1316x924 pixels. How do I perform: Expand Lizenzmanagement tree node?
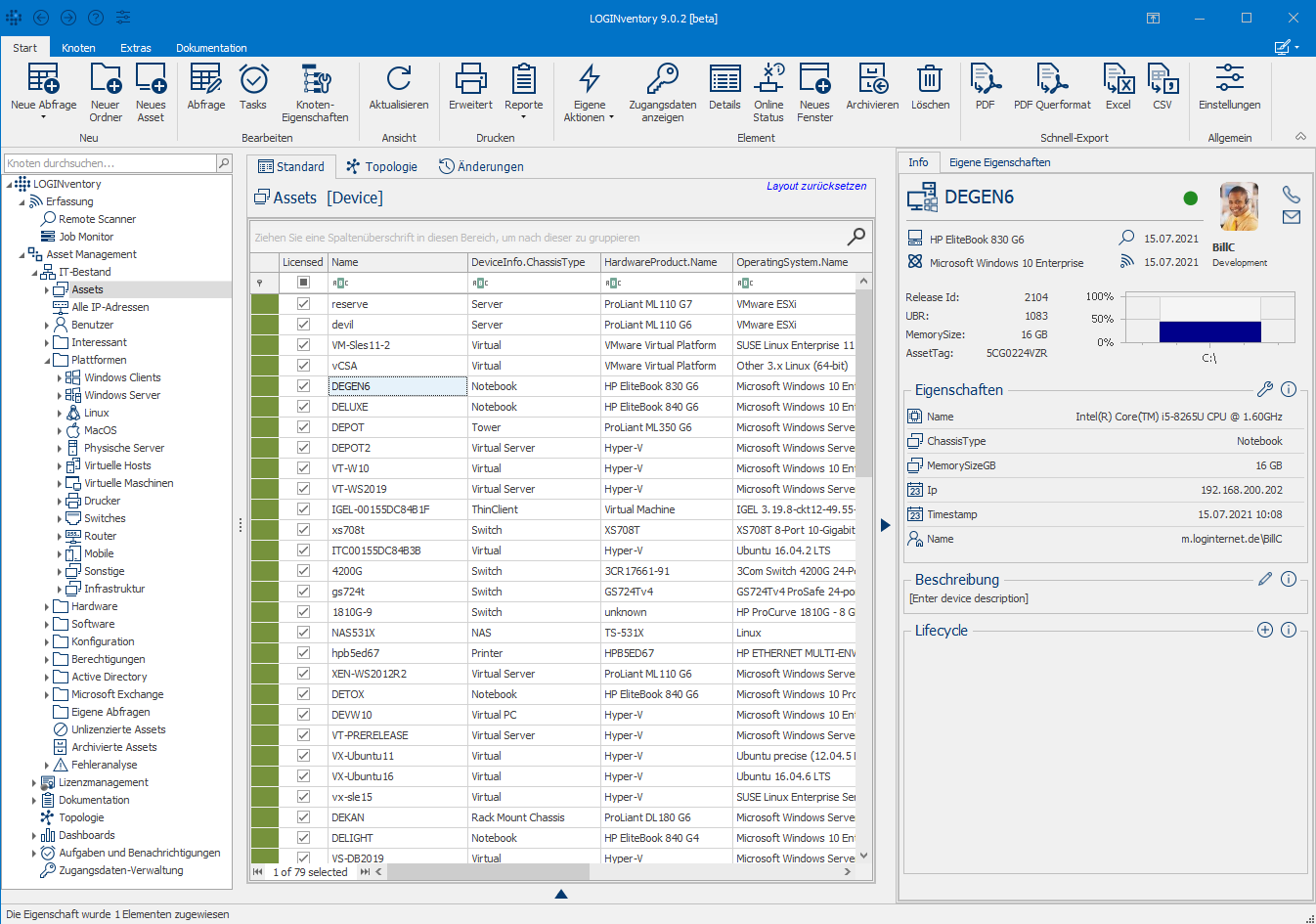[34, 782]
